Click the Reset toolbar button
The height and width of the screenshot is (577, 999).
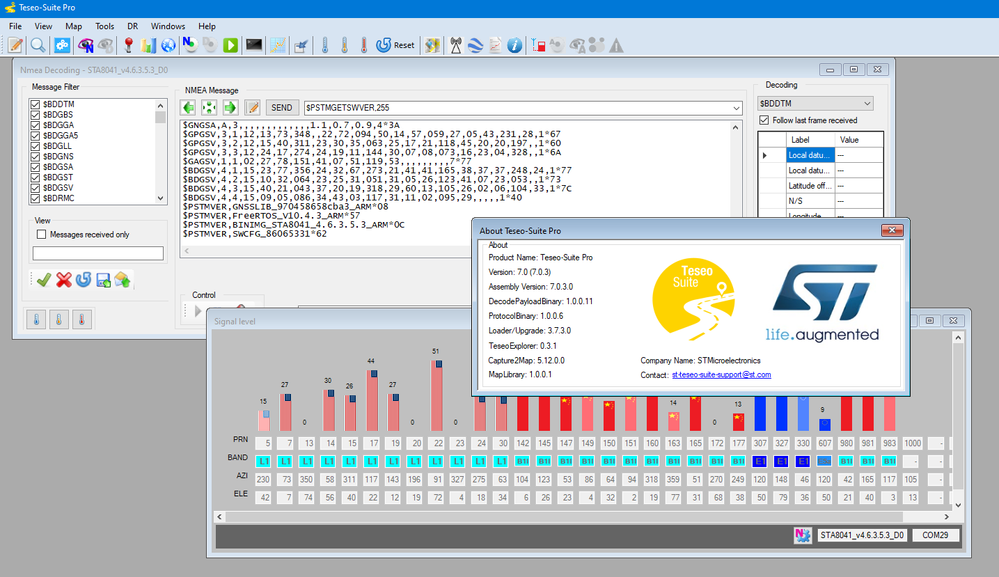coord(395,45)
